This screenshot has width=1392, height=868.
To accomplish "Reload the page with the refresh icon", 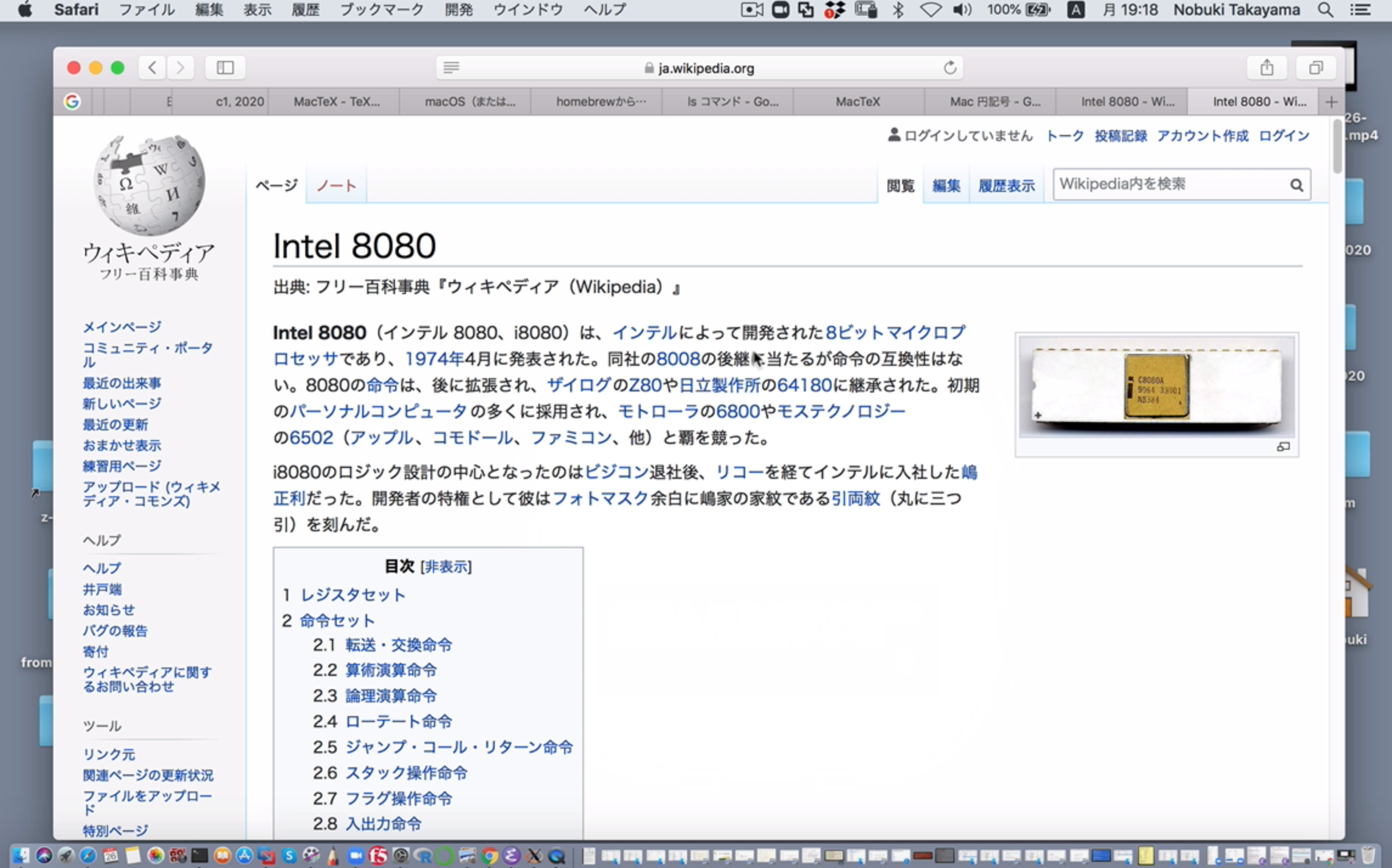I will tap(949, 67).
